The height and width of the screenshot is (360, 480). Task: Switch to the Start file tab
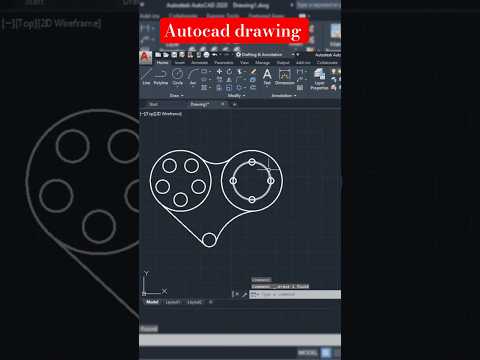point(153,104)
